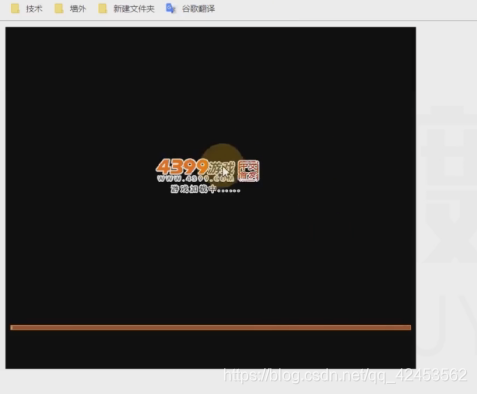
Task: Open the 墙外 bookmark folder
Action: pos(70,9)
